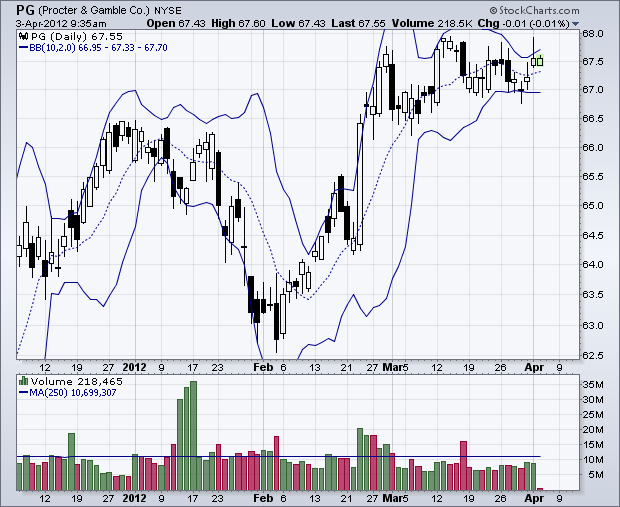Click the green highlighted latest candlestick

click(x=540, y=61)
